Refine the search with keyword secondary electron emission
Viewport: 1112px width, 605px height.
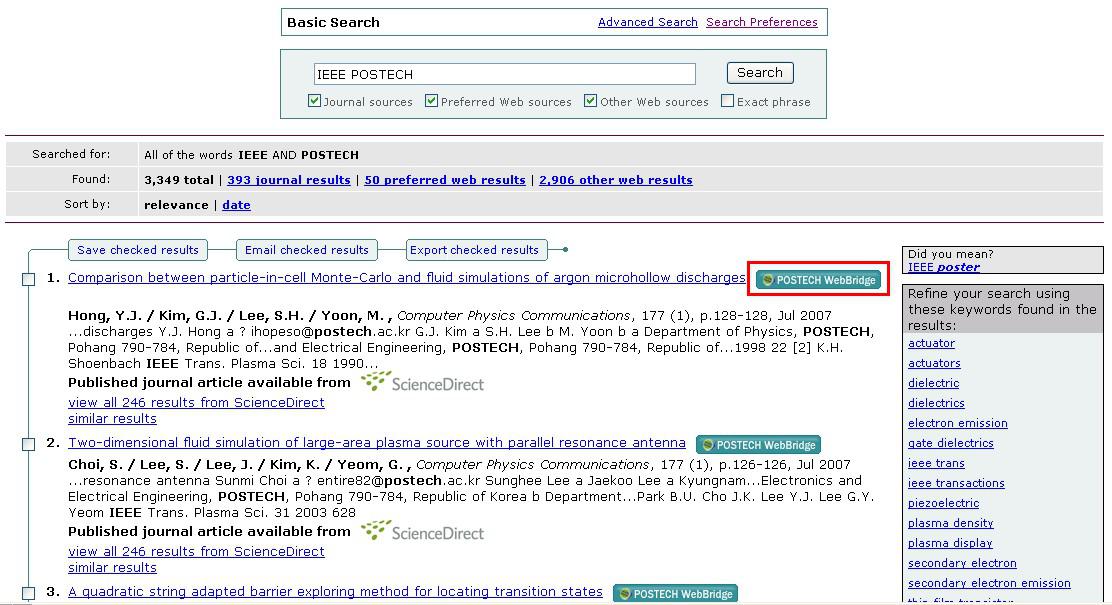tap(989, 583)
